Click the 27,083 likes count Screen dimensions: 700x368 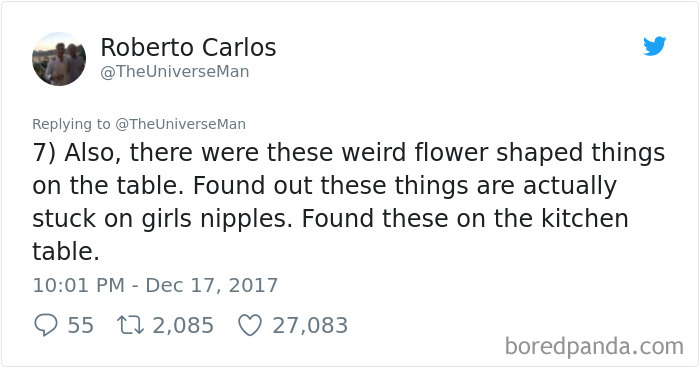coord(310,325)
